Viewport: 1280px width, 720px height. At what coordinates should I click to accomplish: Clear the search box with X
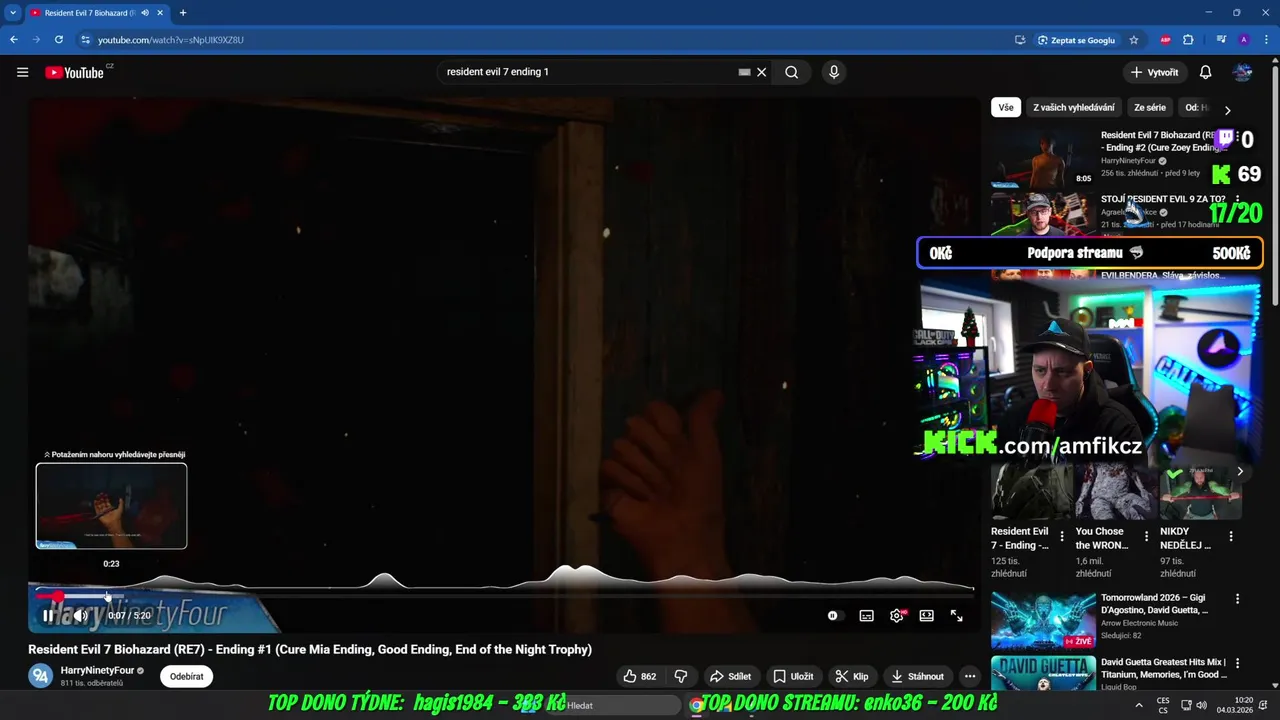(761, 72)
